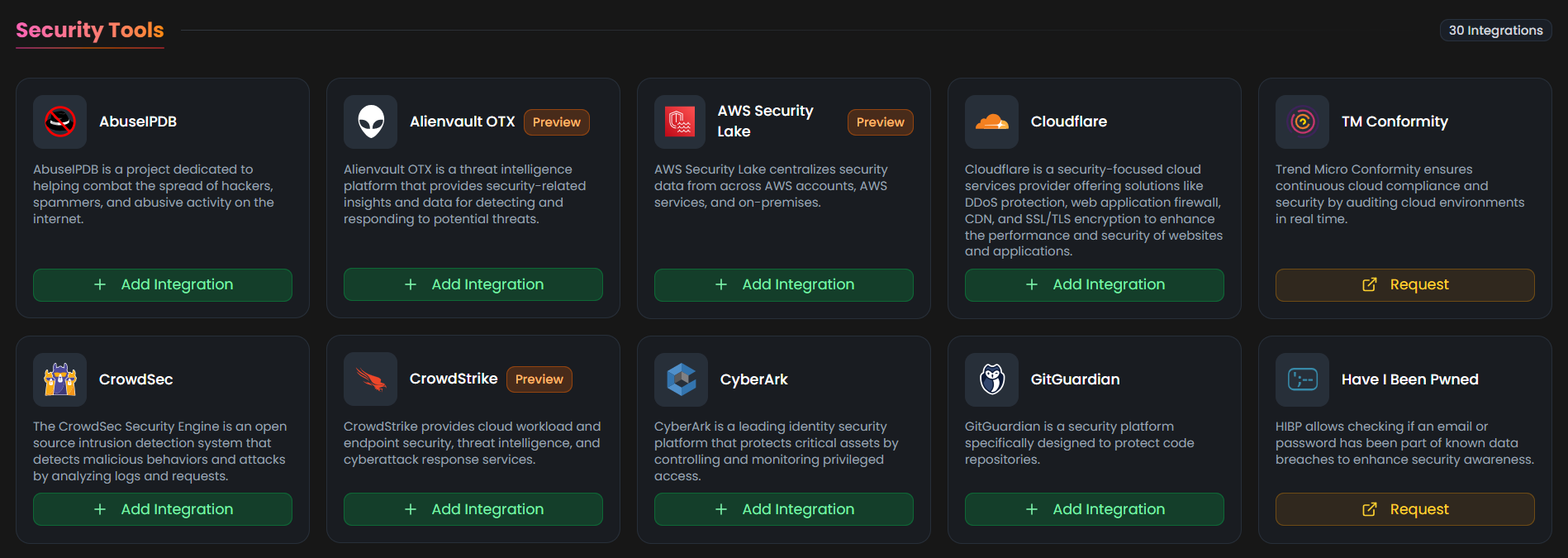Add the CyberArk integration
The image size is (1568, 558).
784,509
